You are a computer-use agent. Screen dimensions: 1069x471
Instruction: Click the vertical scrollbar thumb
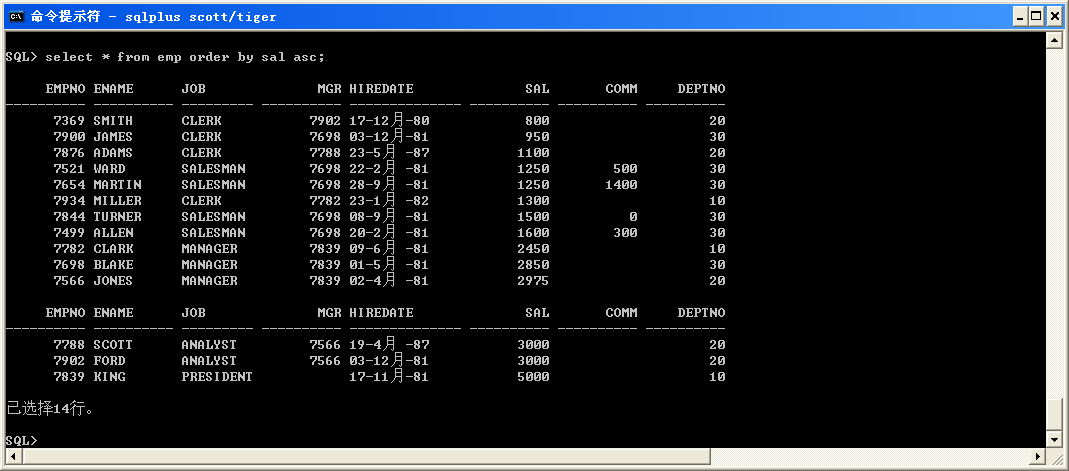(x=1052, y=414)
